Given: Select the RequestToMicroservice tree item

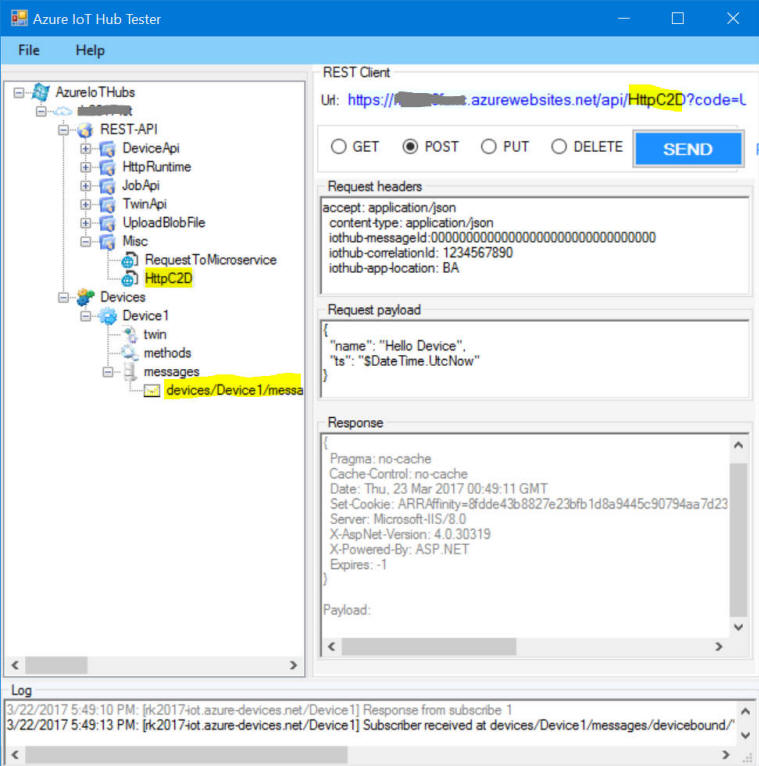Looking at the screenshot, I should click(211, 260).
